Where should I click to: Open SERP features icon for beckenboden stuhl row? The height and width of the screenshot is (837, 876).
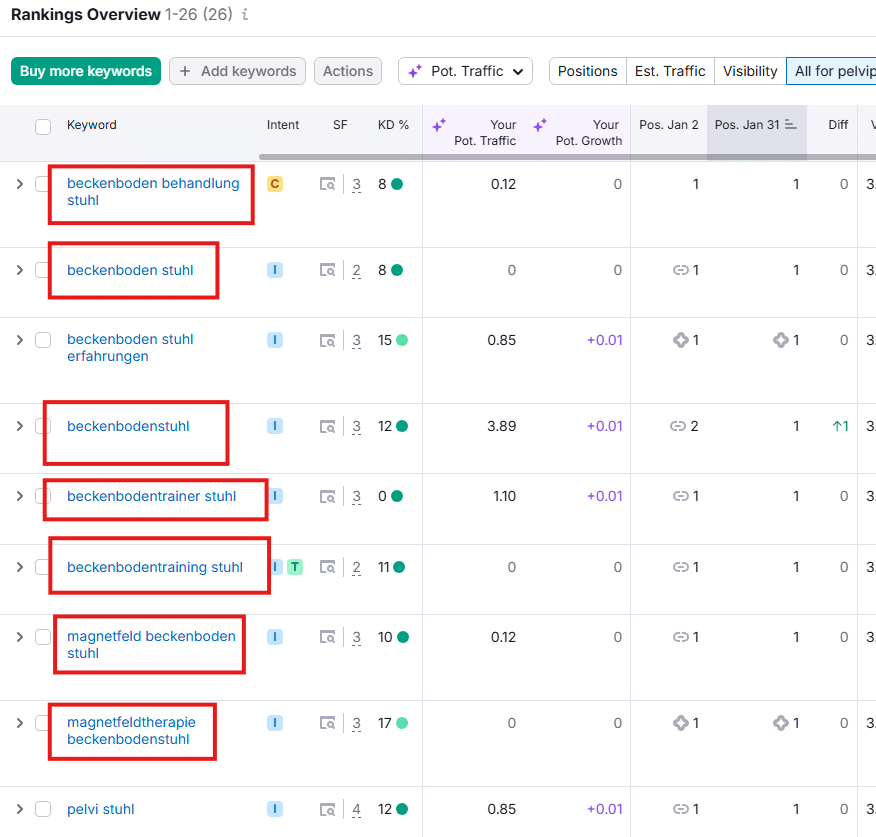click(327, 270)
